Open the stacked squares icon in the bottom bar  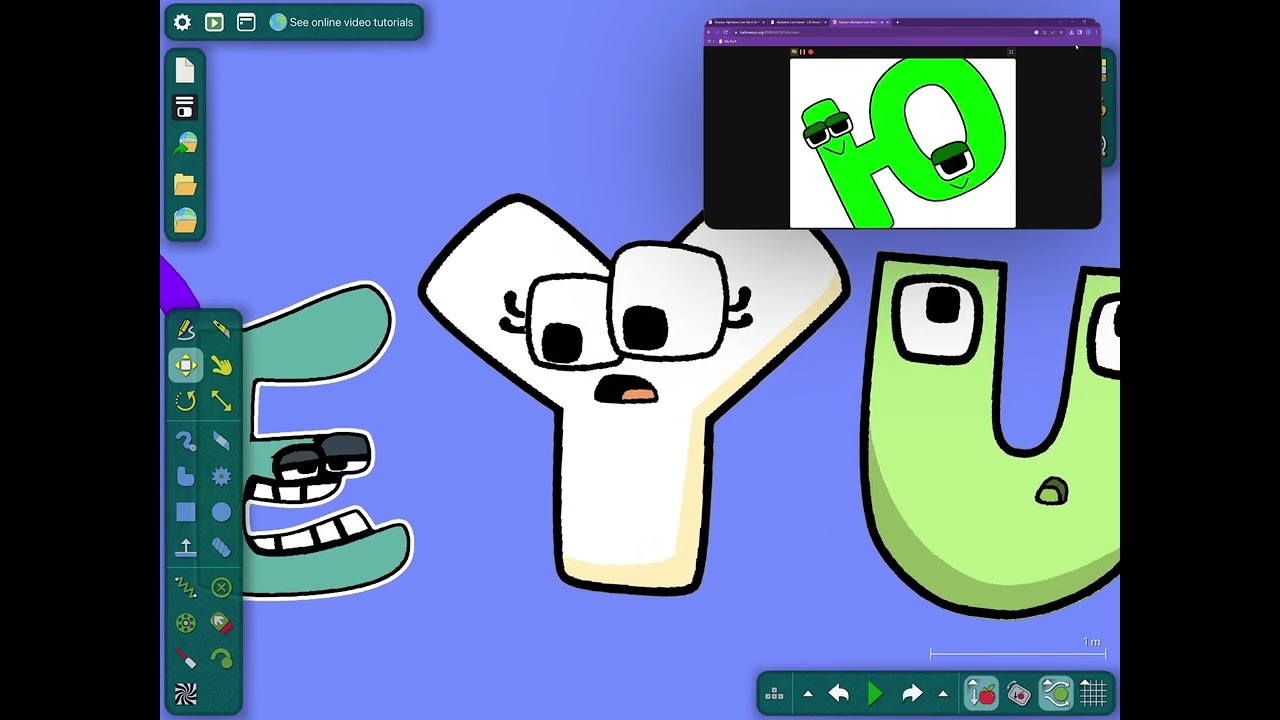(774, 693)
